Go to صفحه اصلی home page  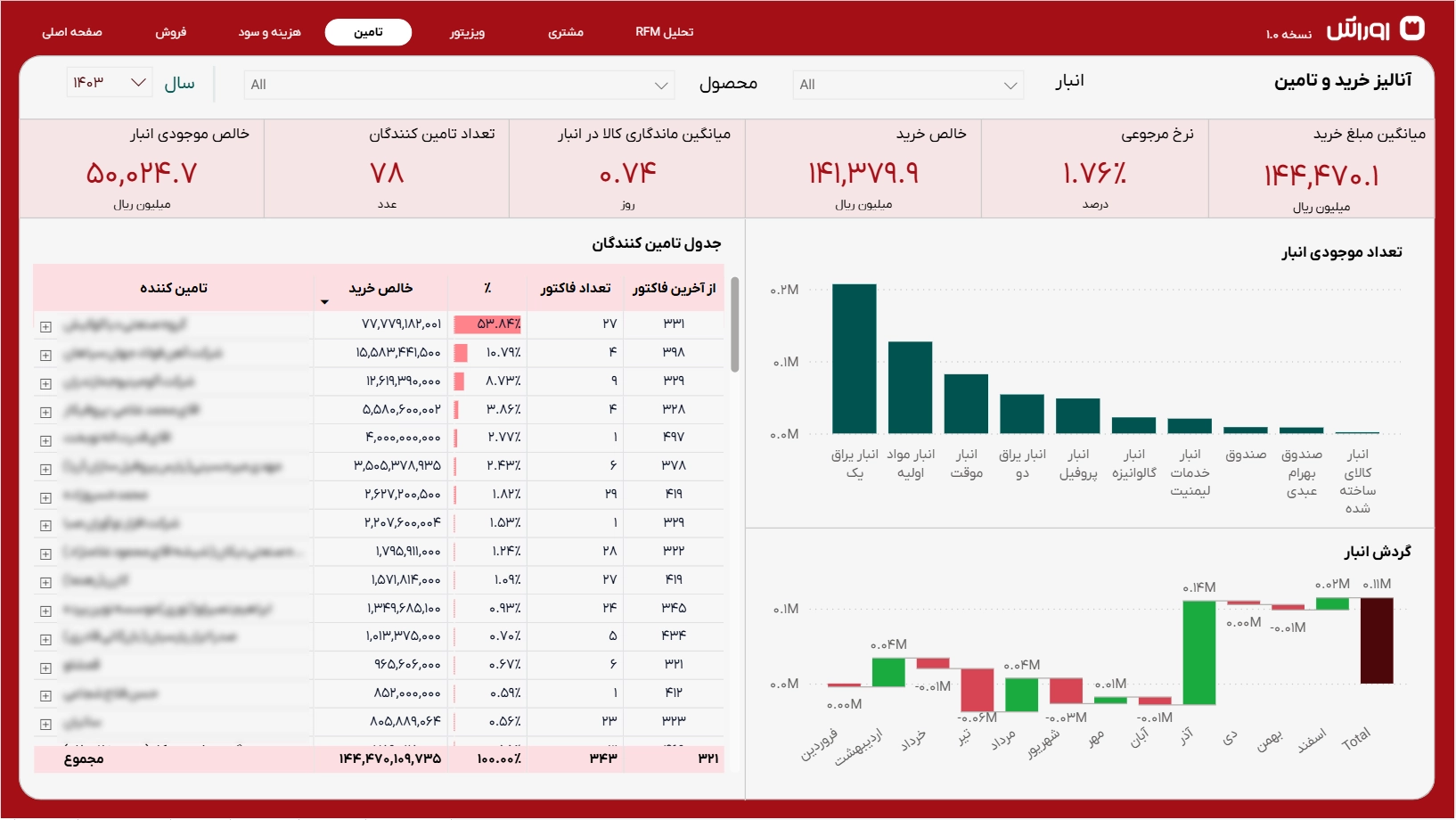coord(72,32)
